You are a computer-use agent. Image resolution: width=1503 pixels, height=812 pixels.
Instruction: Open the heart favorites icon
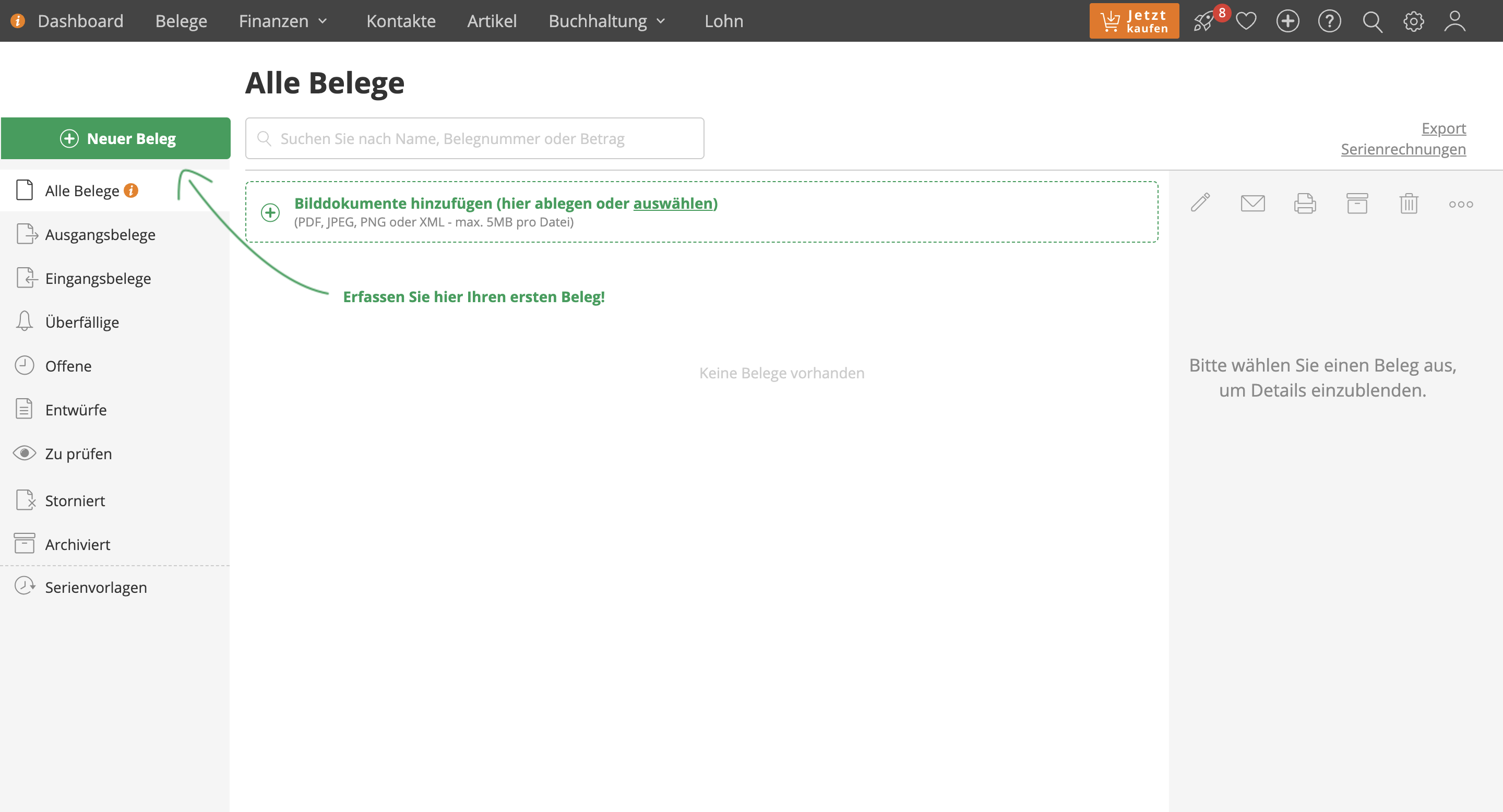[1246, 21]
